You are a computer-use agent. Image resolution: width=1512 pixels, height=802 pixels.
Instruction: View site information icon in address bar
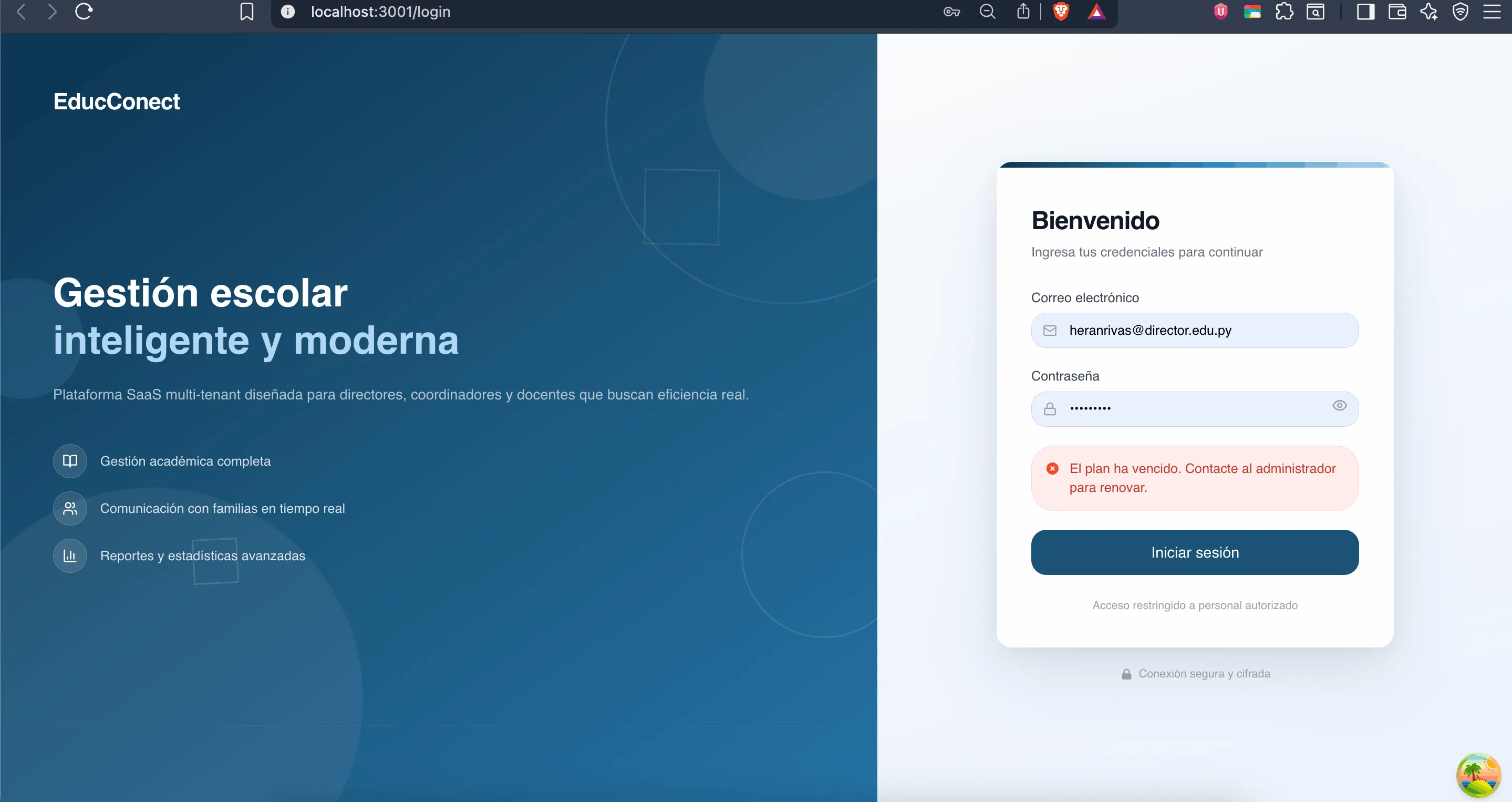point(287,12)
